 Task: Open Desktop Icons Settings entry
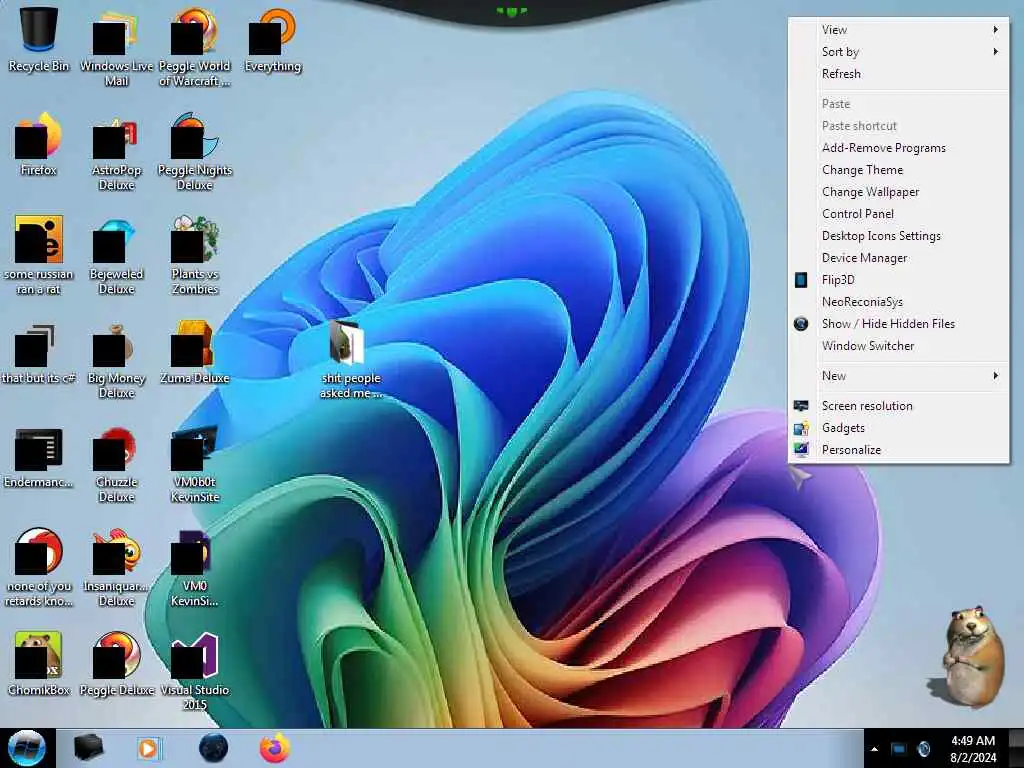click(x=899, y=236)
